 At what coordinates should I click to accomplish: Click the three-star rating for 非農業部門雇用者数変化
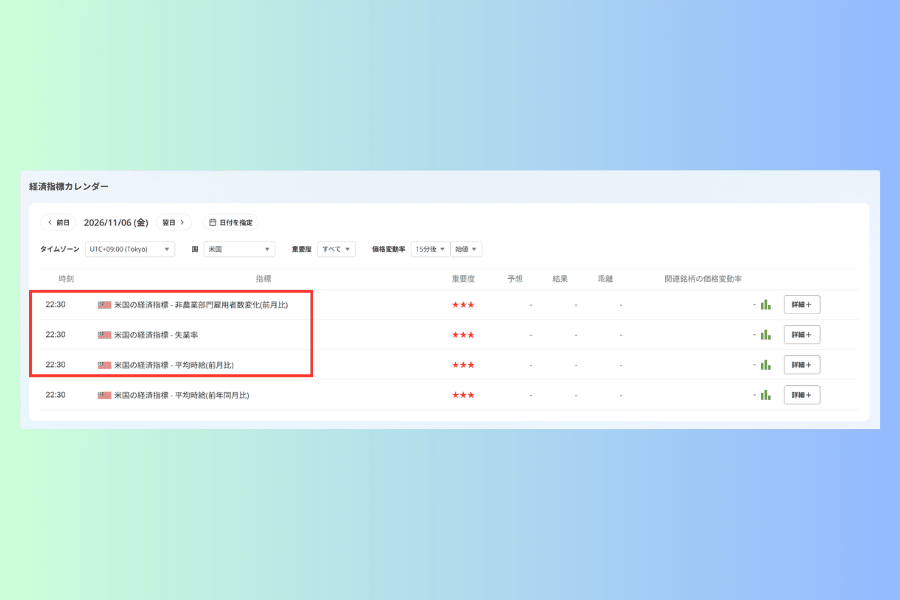tap(463, 305)
